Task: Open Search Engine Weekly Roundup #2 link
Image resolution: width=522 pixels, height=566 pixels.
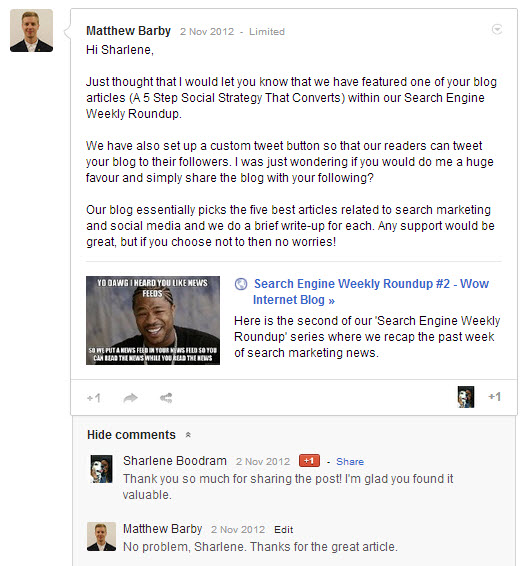Action: [371, 292]
